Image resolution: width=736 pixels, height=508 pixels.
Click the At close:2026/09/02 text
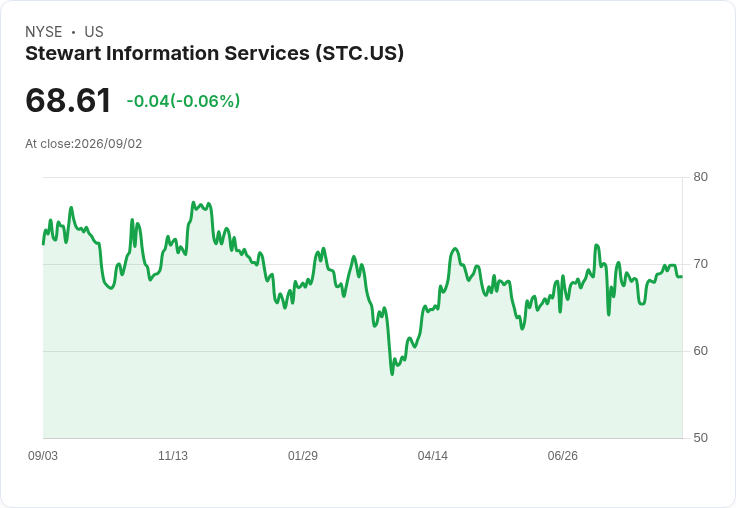pos(84,144)
